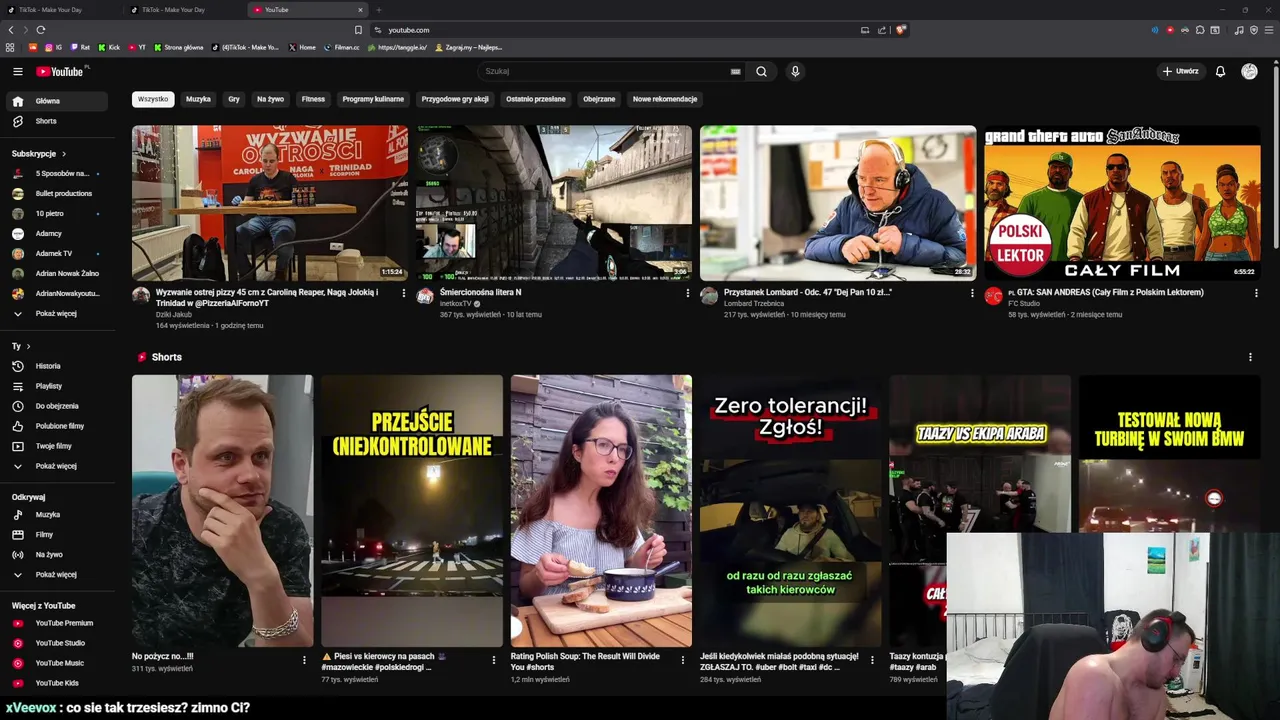Select the Na żywo filter chip
This screenshot has height=720, width=1280.
[x=270, y=99]
